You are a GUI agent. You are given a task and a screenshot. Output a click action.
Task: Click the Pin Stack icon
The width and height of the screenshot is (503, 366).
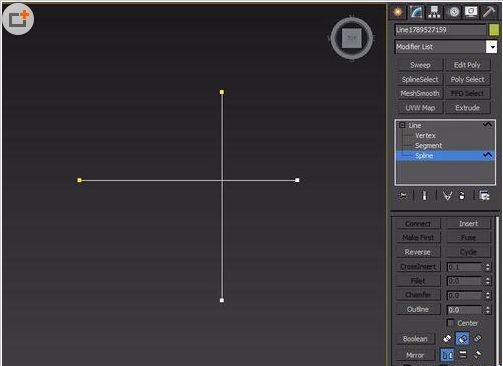(403, 196)
